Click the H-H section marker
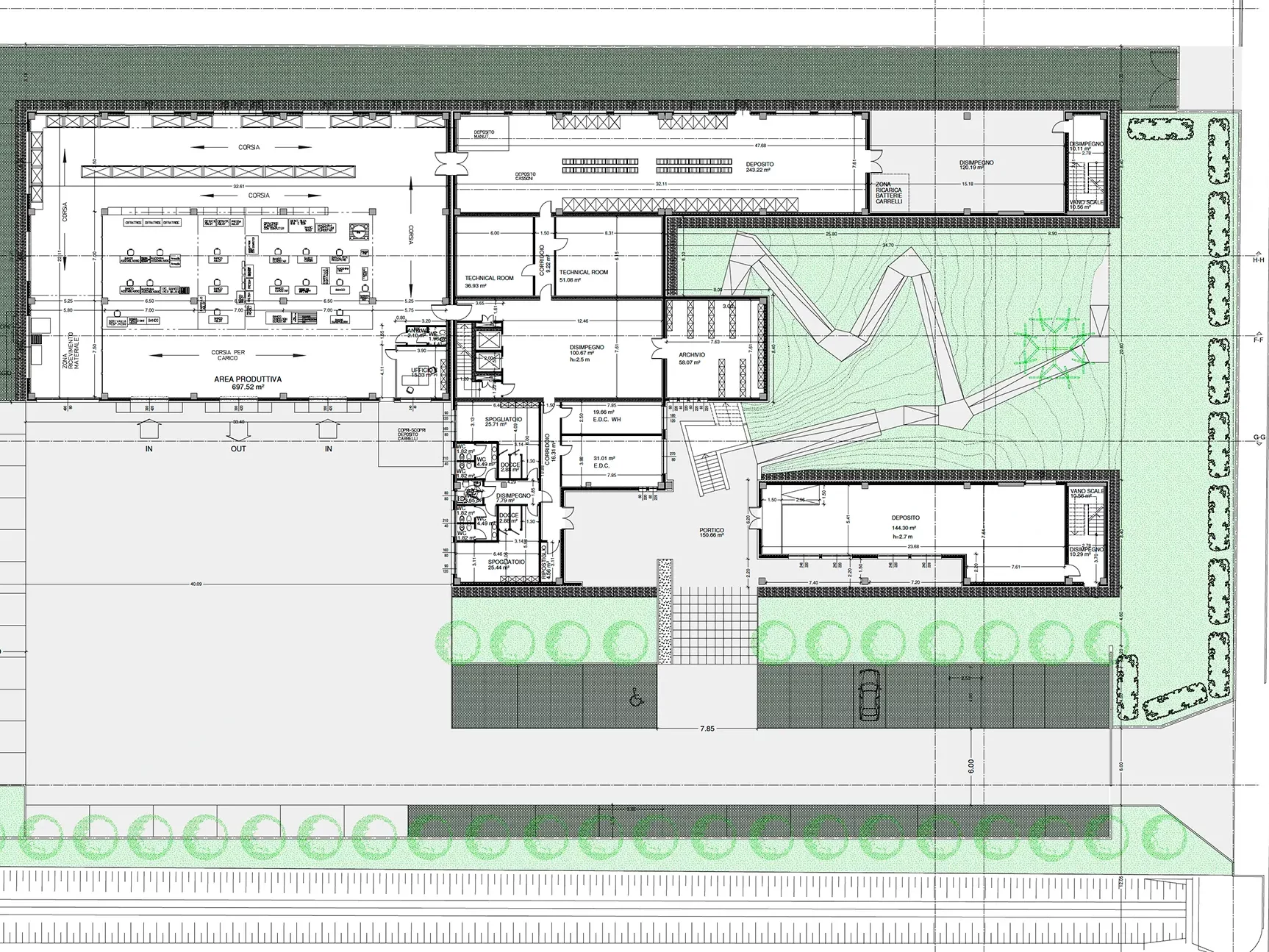 pyautogui.click(x=1259, y=260)
